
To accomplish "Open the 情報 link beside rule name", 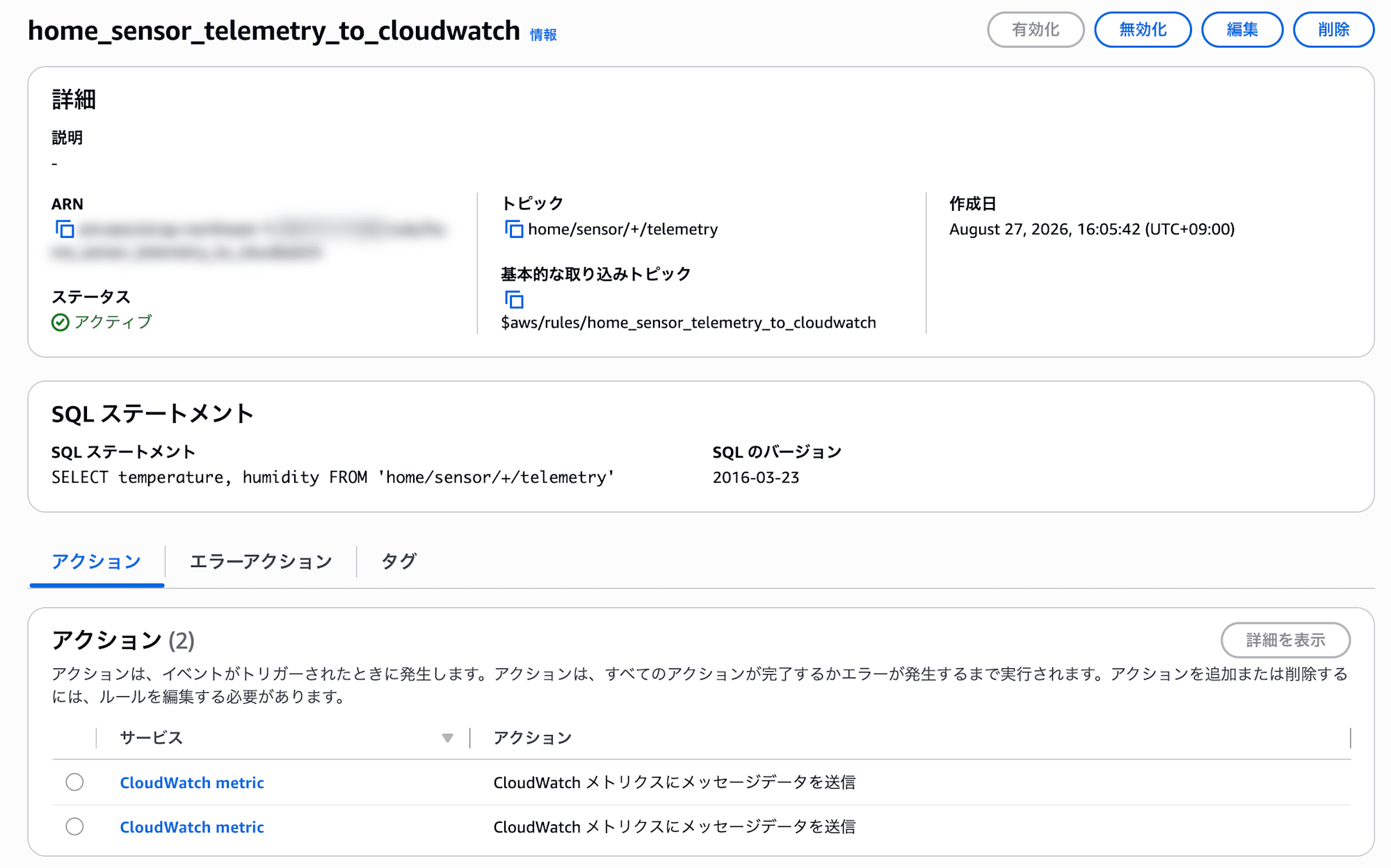I will coord(543,35).
